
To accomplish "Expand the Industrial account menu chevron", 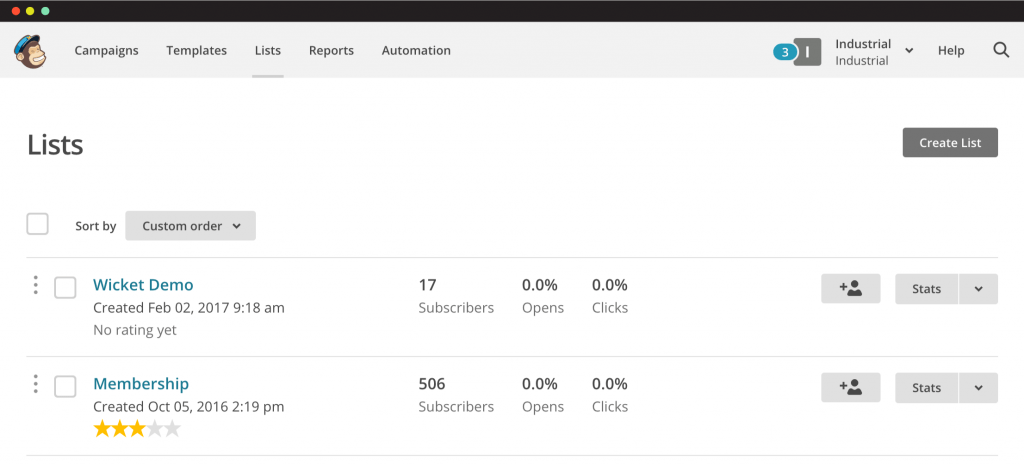I will point(909,51).
